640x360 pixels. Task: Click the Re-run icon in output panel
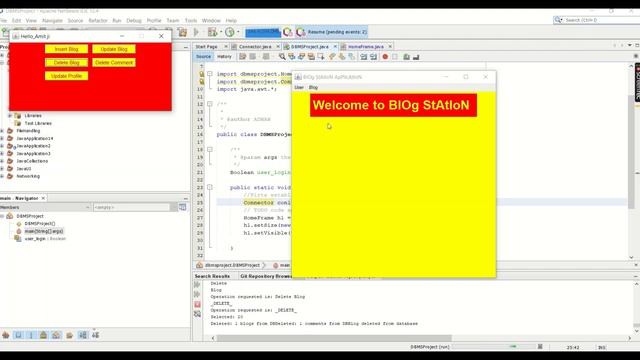pos(198,284)
